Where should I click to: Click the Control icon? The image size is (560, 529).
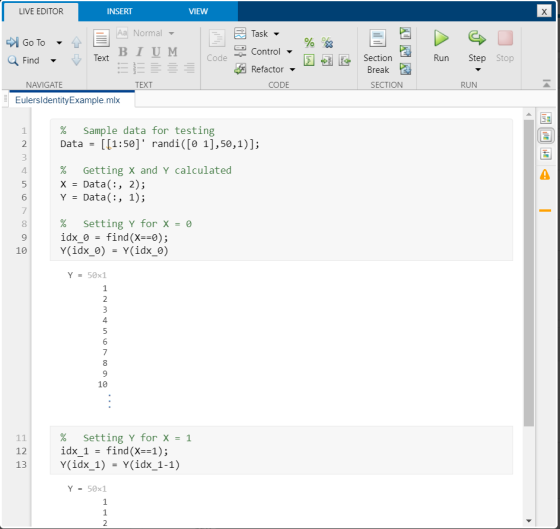pyautogui.click(x=240, y=51)
